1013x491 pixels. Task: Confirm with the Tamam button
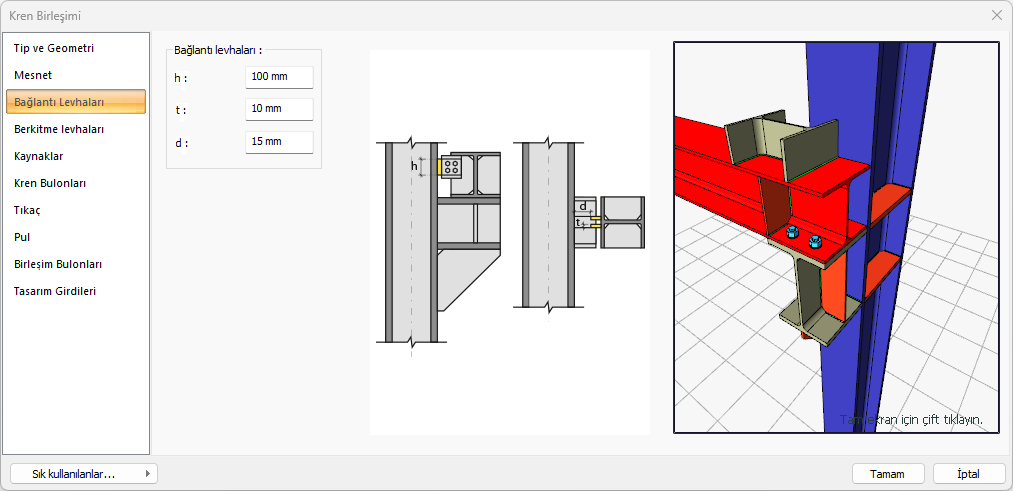click(888, 474)
